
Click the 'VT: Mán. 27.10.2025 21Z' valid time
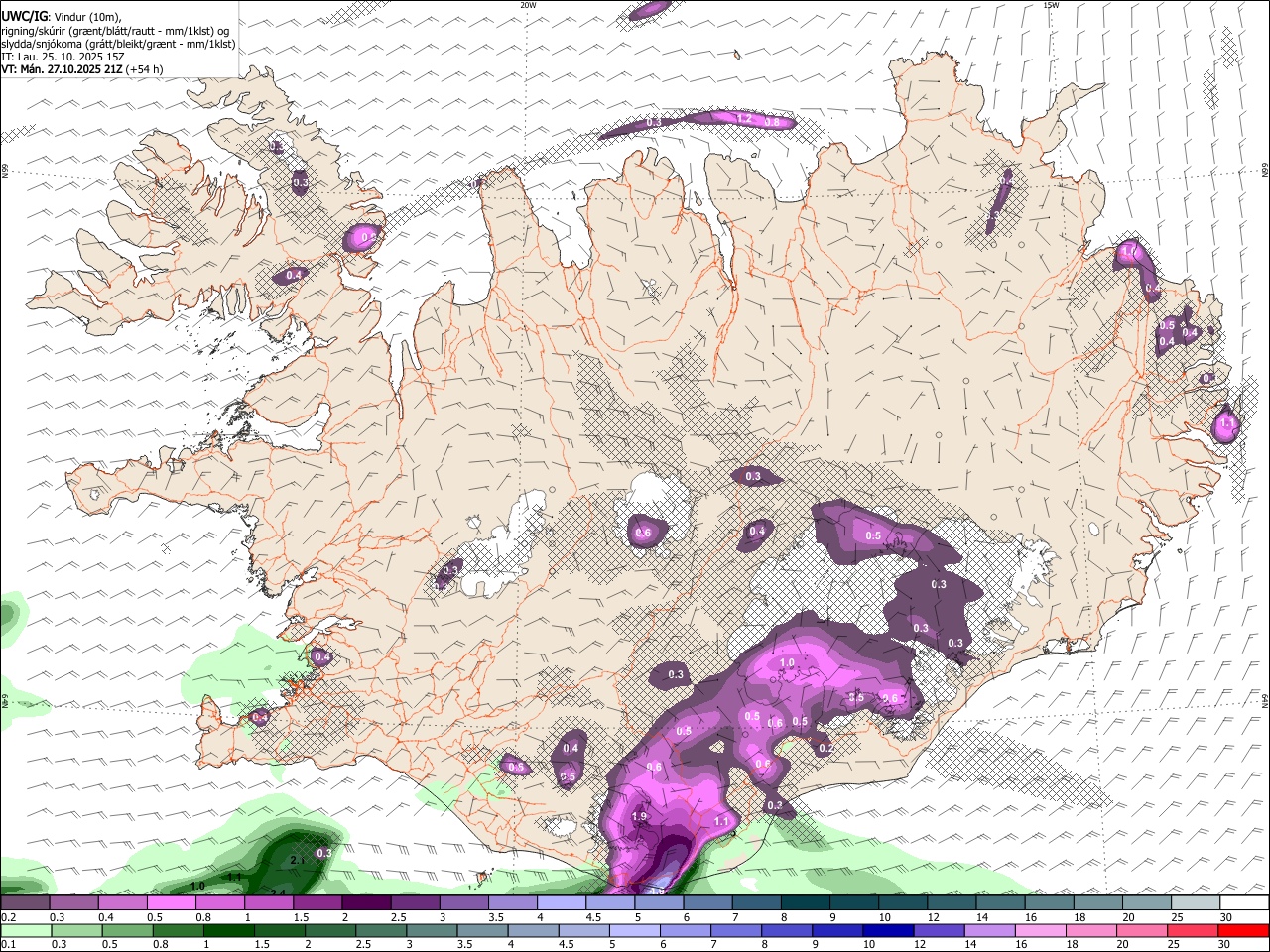[x=62, y=69]
